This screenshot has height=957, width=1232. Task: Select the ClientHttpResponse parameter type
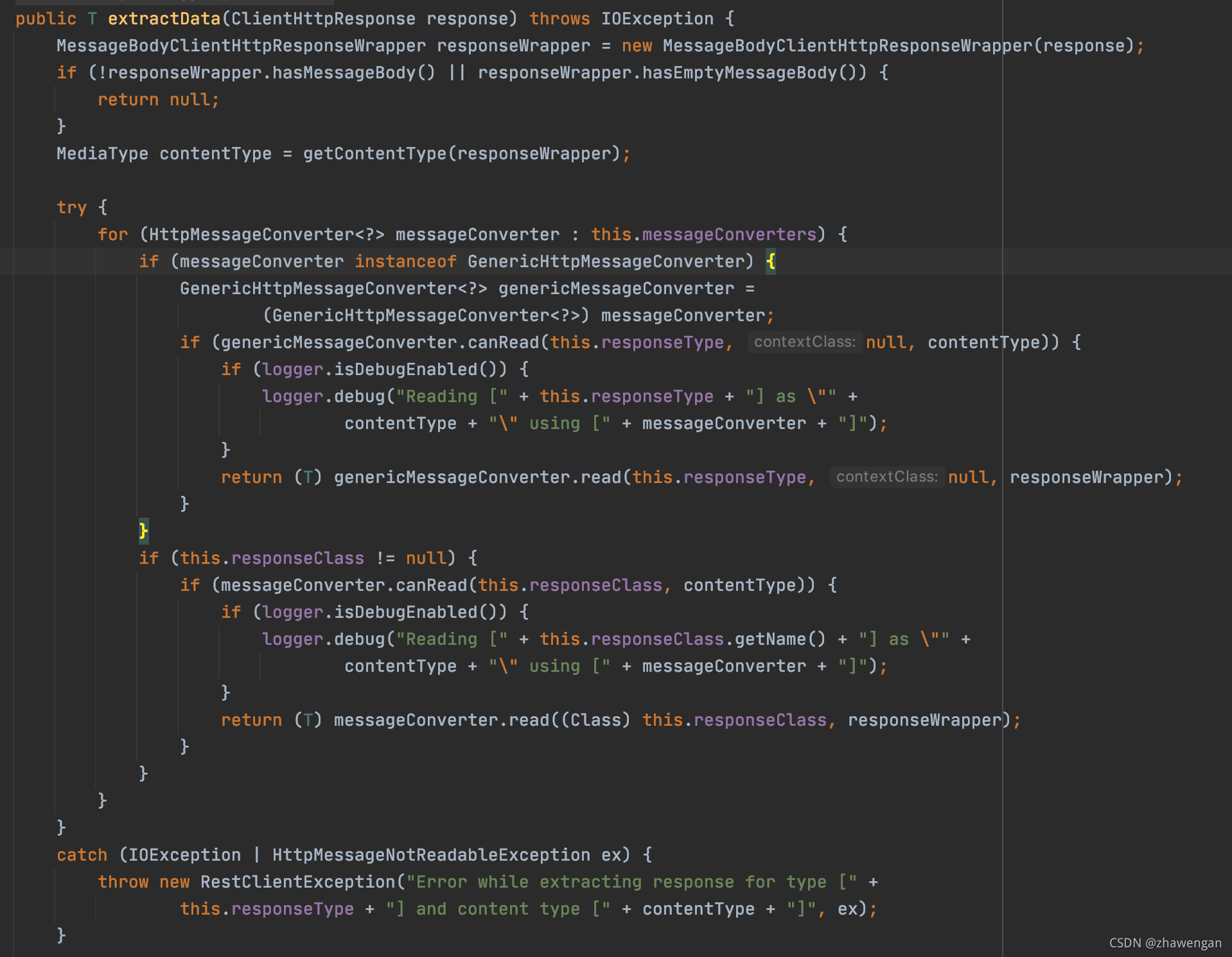click(x=323, y=19)
